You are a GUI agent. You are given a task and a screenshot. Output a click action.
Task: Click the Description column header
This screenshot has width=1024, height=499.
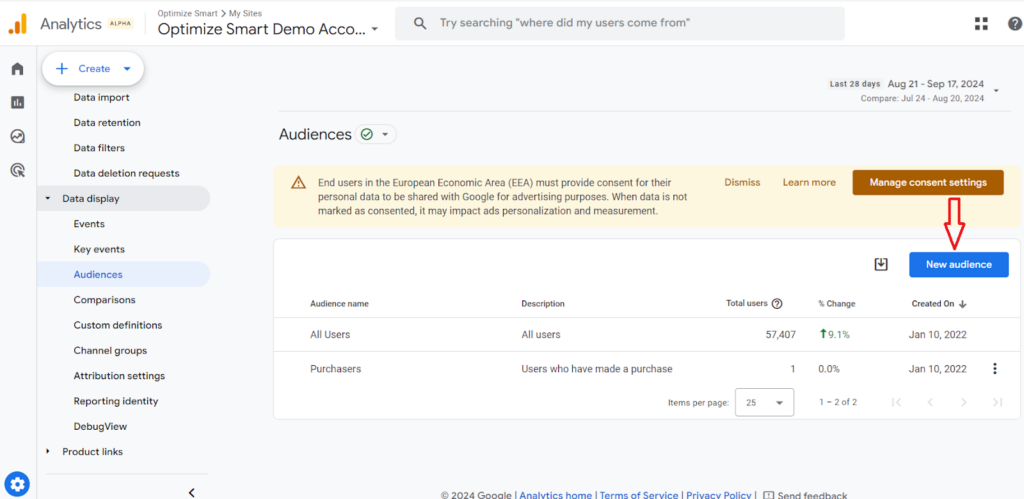(x=543, y=304)
